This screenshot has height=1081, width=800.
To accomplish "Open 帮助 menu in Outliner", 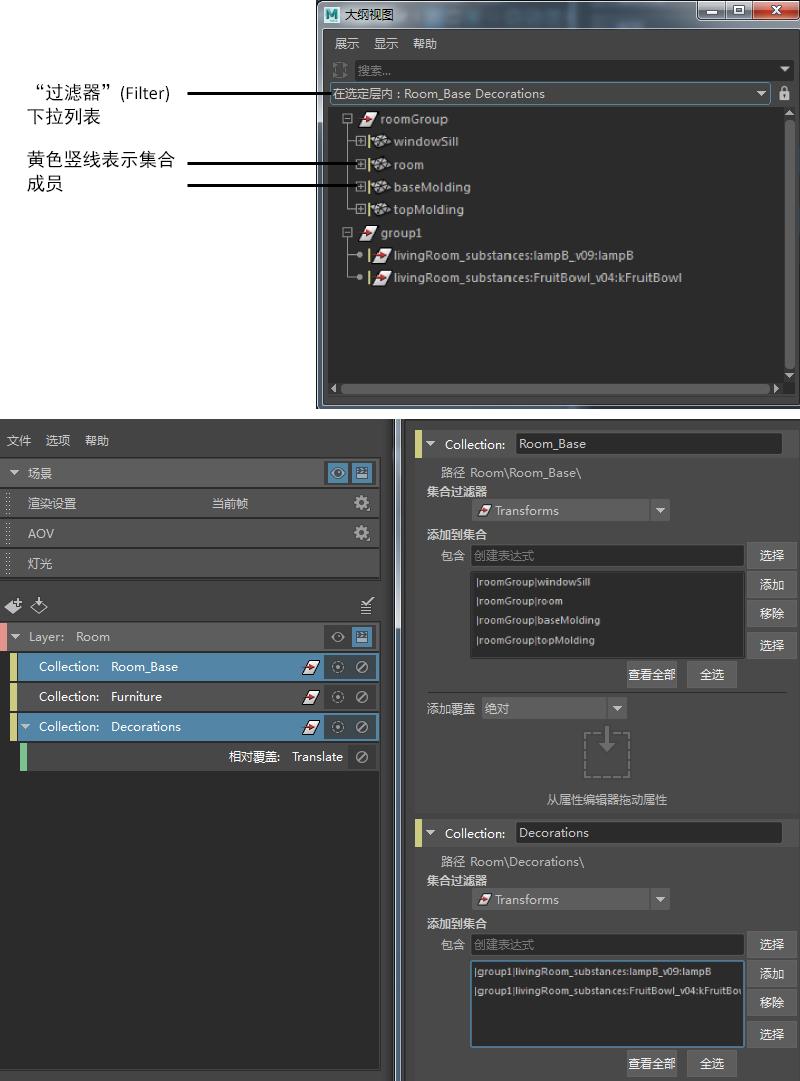I will (x=425, y=43).
